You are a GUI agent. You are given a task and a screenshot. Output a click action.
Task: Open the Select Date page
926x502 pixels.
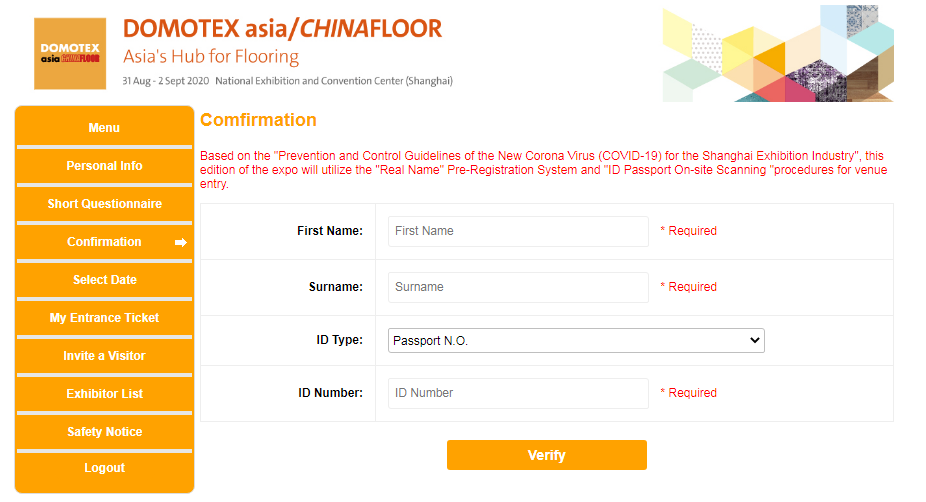[x=104, y=280]
